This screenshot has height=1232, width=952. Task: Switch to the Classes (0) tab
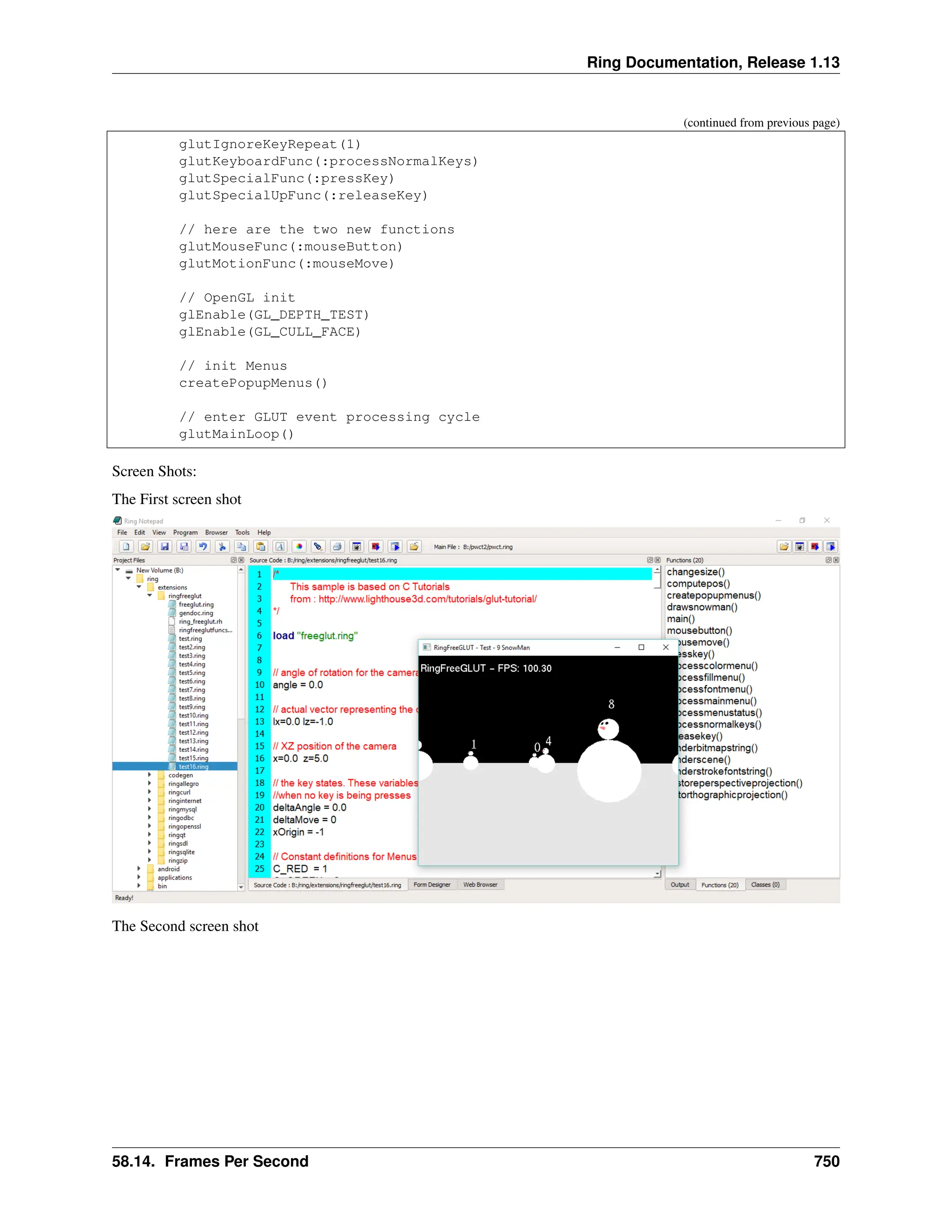(x=765, y=885)
